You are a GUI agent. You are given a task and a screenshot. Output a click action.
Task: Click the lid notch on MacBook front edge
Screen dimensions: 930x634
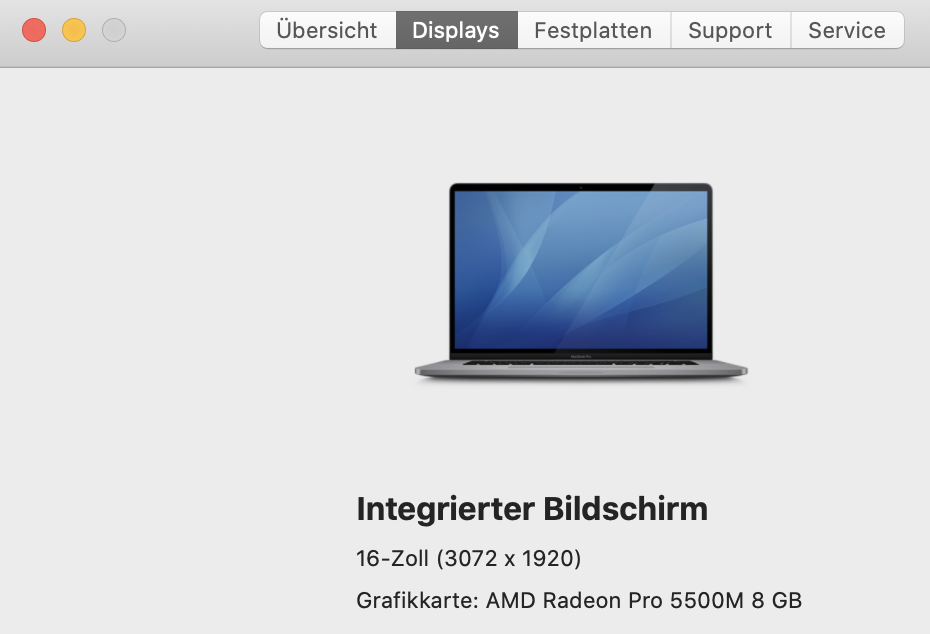[x=581, y=372]
